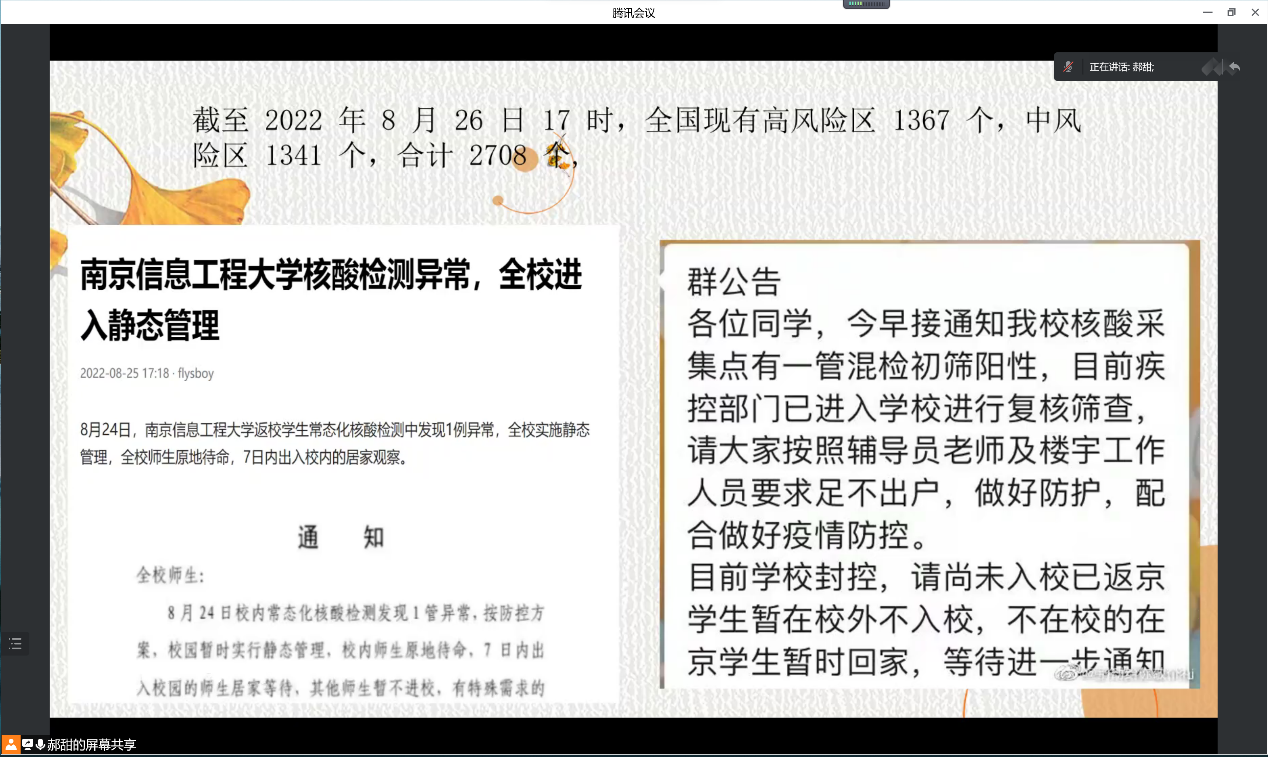Click the 通知 heading in the notice
This screenshot has height=757, width=1268.
(x=340, y=538)
